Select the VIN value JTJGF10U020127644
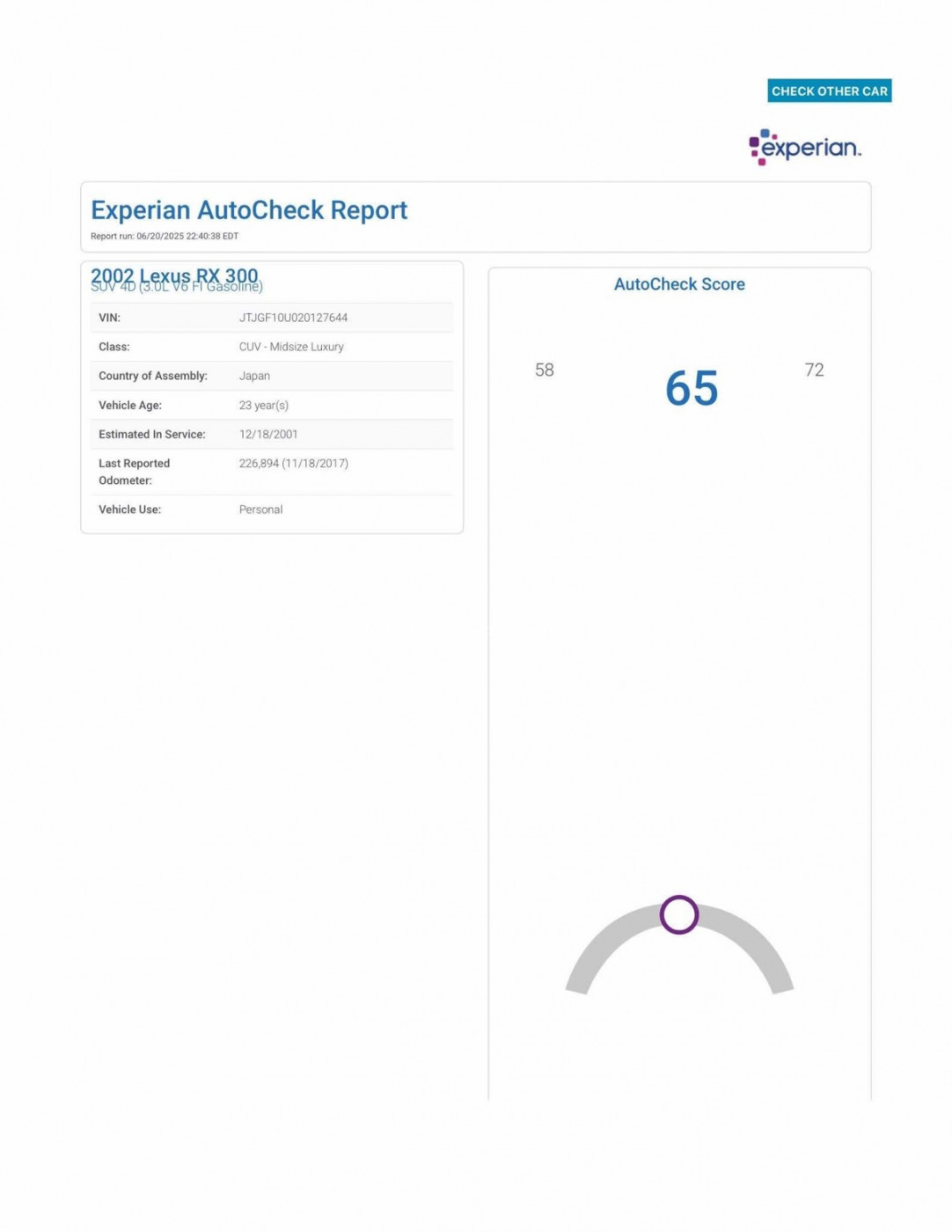The image size is (952, 1232). [x=293, y=318]
